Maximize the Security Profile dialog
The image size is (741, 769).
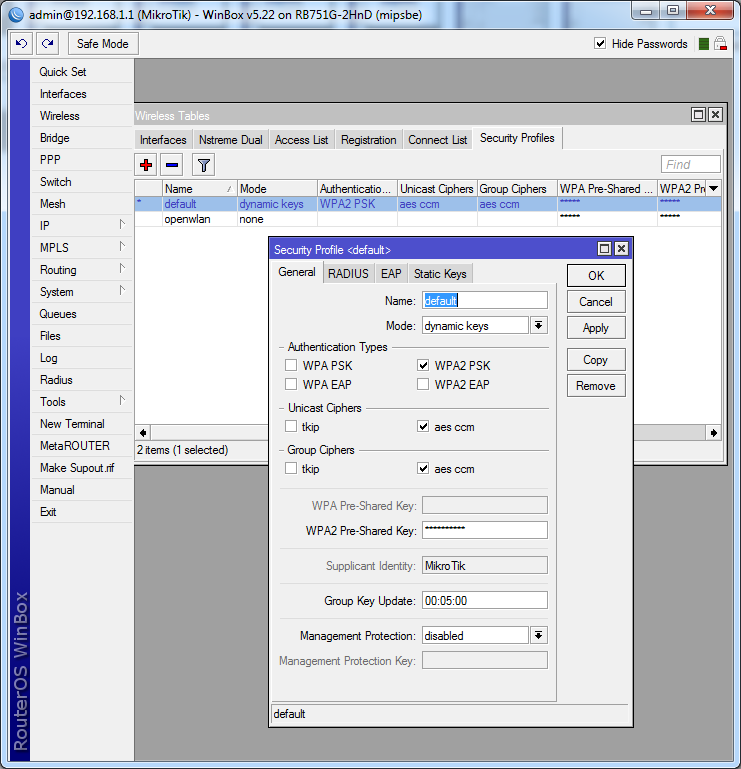(605, 249)
